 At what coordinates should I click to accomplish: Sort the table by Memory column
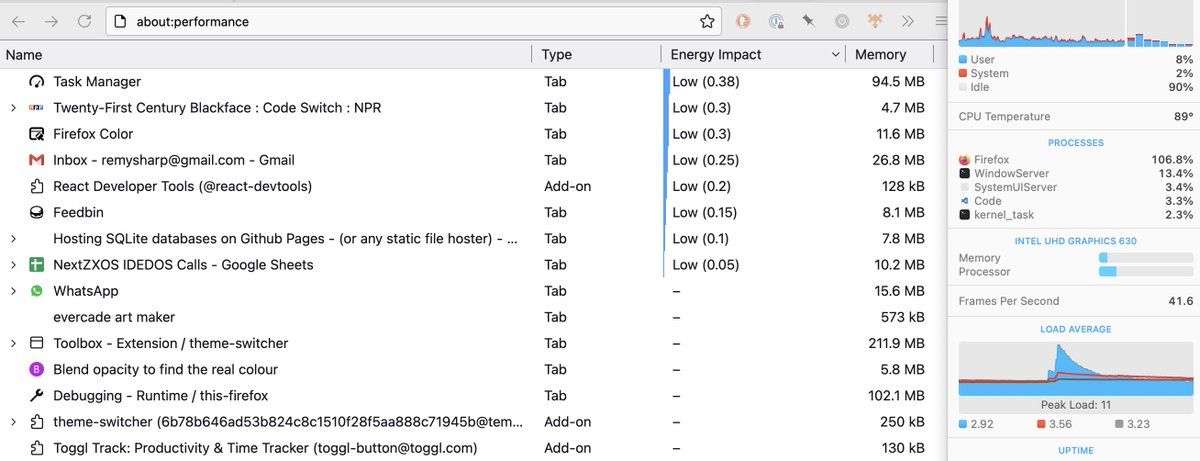(880, 55)
